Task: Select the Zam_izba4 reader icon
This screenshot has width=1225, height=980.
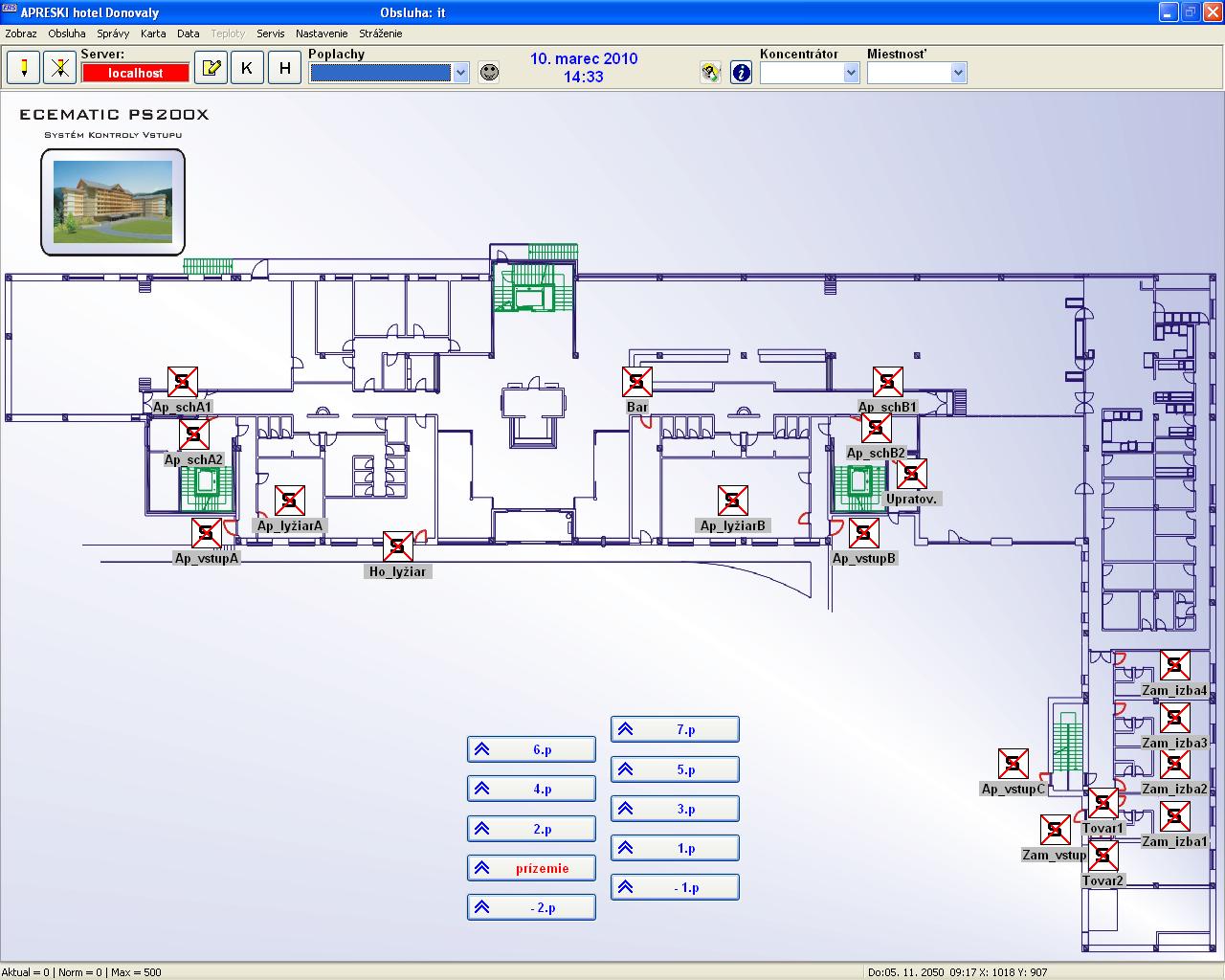Action: (1175, 665)
